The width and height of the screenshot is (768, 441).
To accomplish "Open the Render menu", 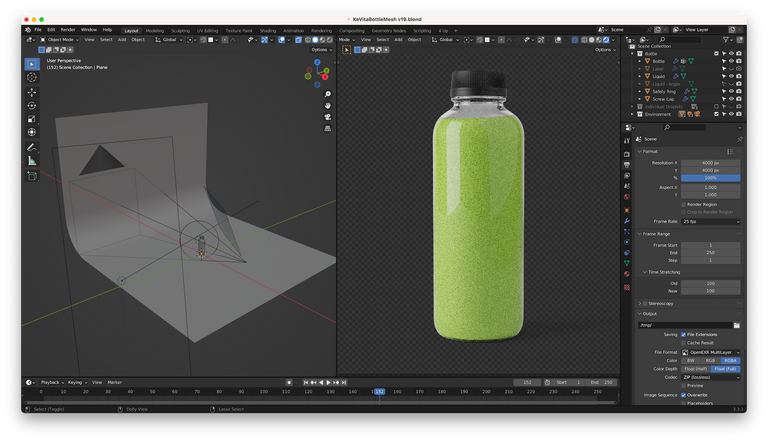I will pos(68,29).
